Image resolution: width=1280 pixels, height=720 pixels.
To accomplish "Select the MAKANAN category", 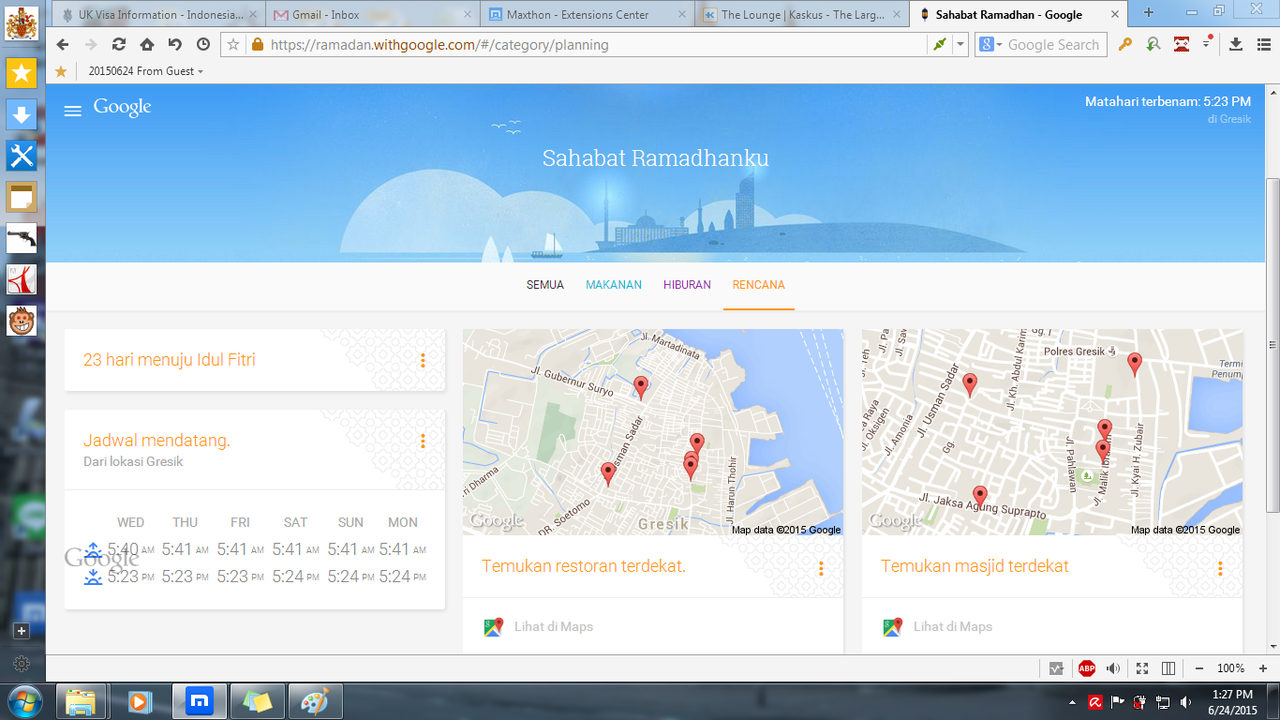I will point(614,285).
